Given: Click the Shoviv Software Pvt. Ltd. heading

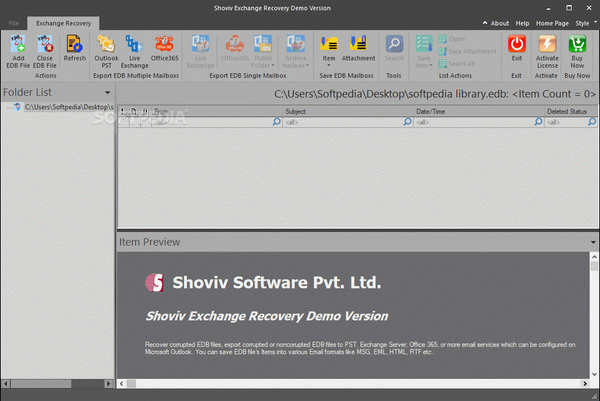Looking at the screenshot, I should click(277, 283).
